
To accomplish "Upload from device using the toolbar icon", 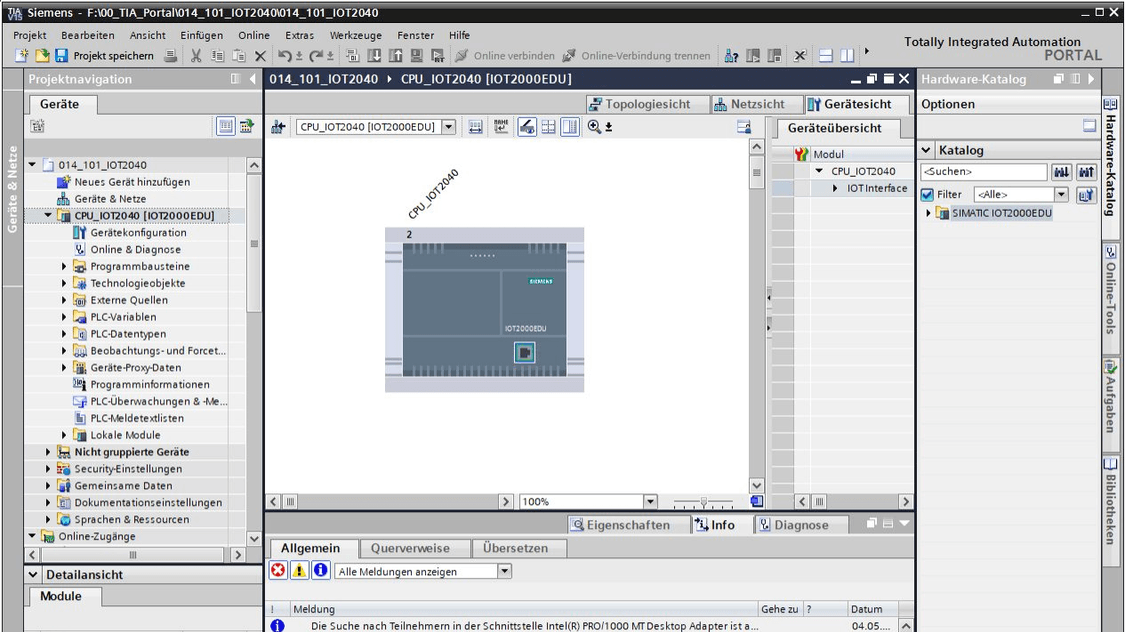I will click(395, 55).
